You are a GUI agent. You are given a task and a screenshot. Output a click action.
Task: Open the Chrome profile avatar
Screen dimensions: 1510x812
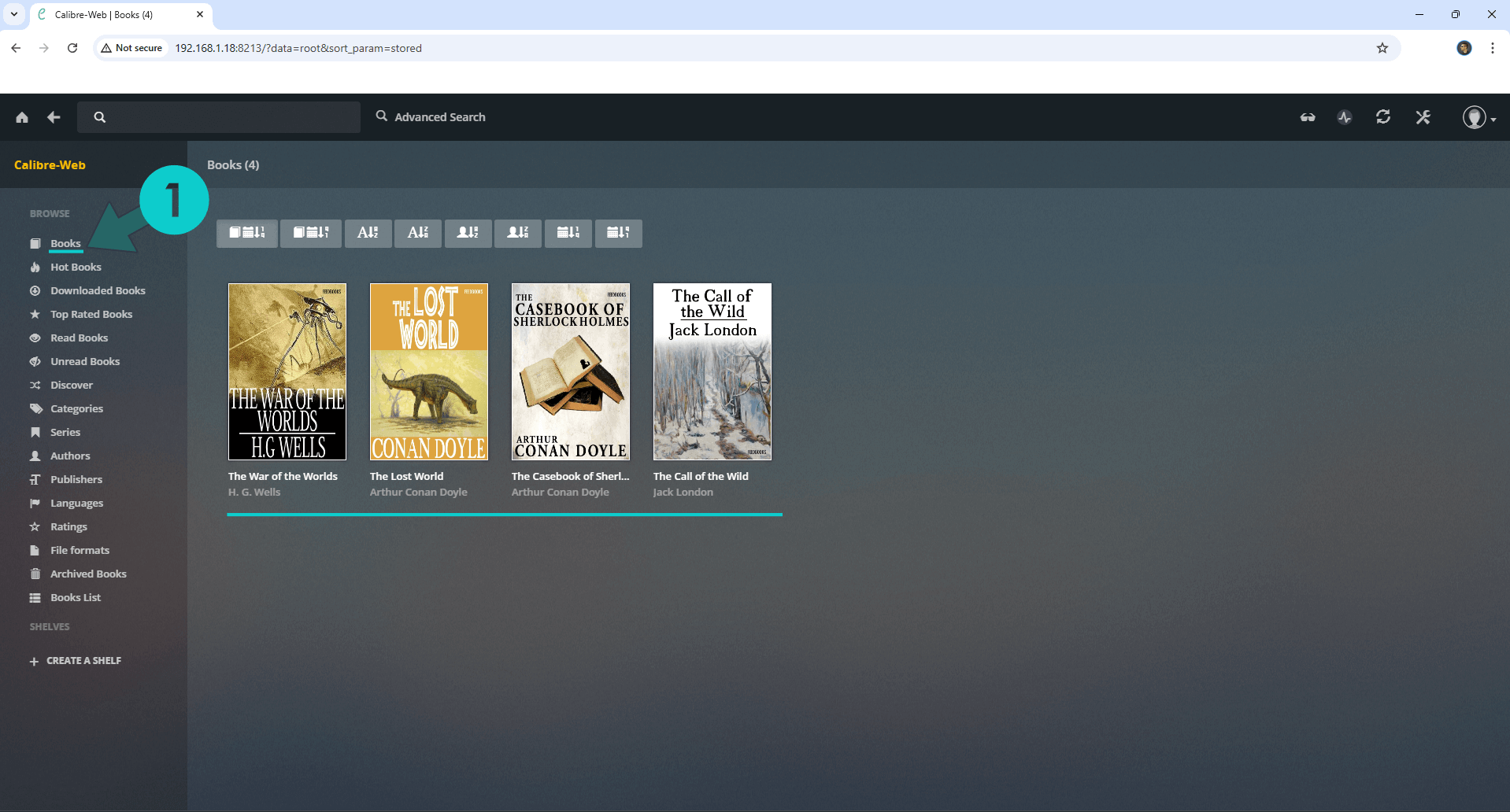pos(1464,48)
